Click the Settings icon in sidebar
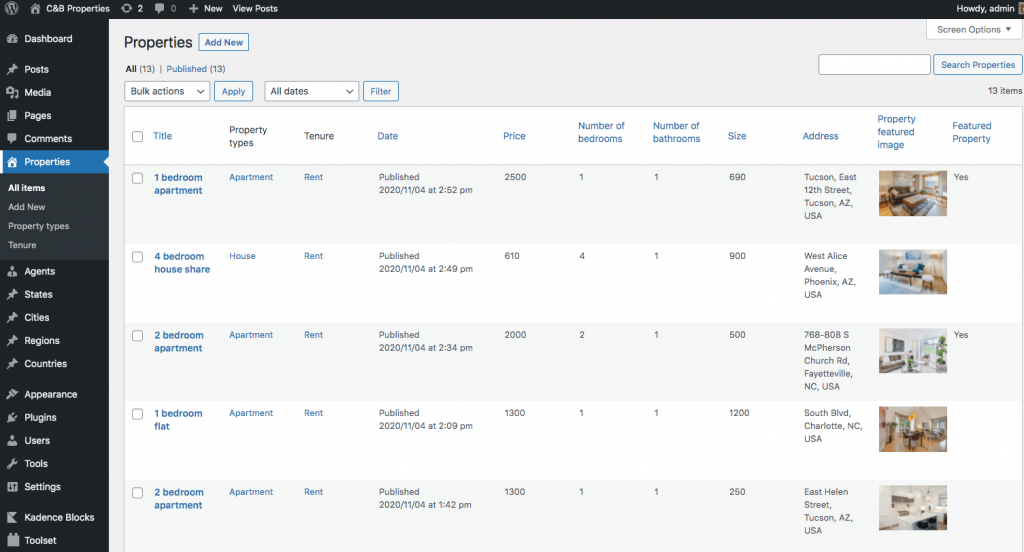 [x=12, y=487]
